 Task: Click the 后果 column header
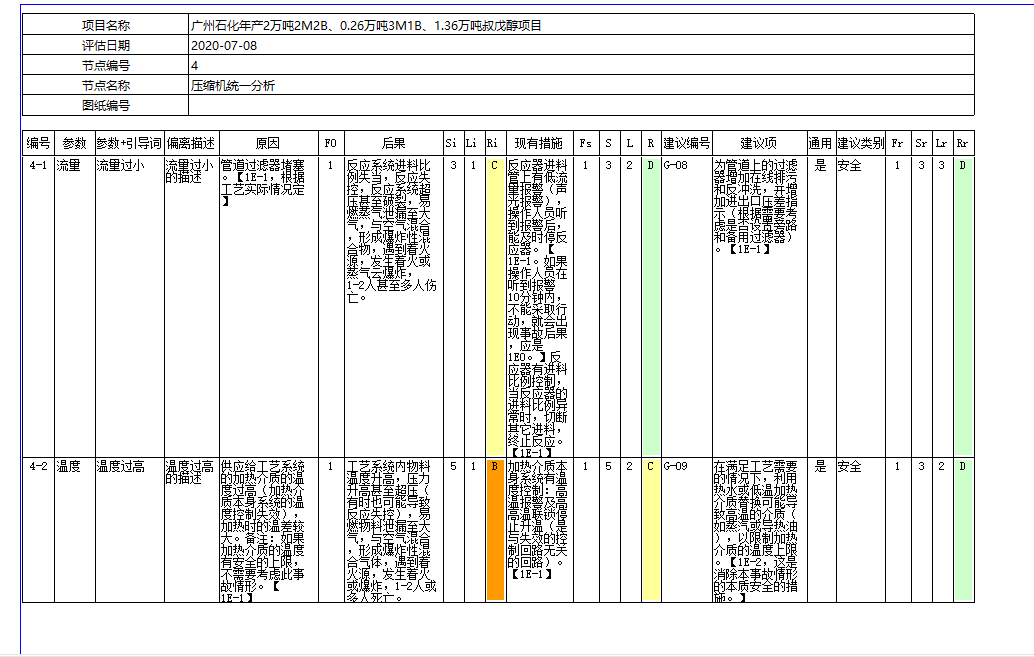[x=394, y=143]
